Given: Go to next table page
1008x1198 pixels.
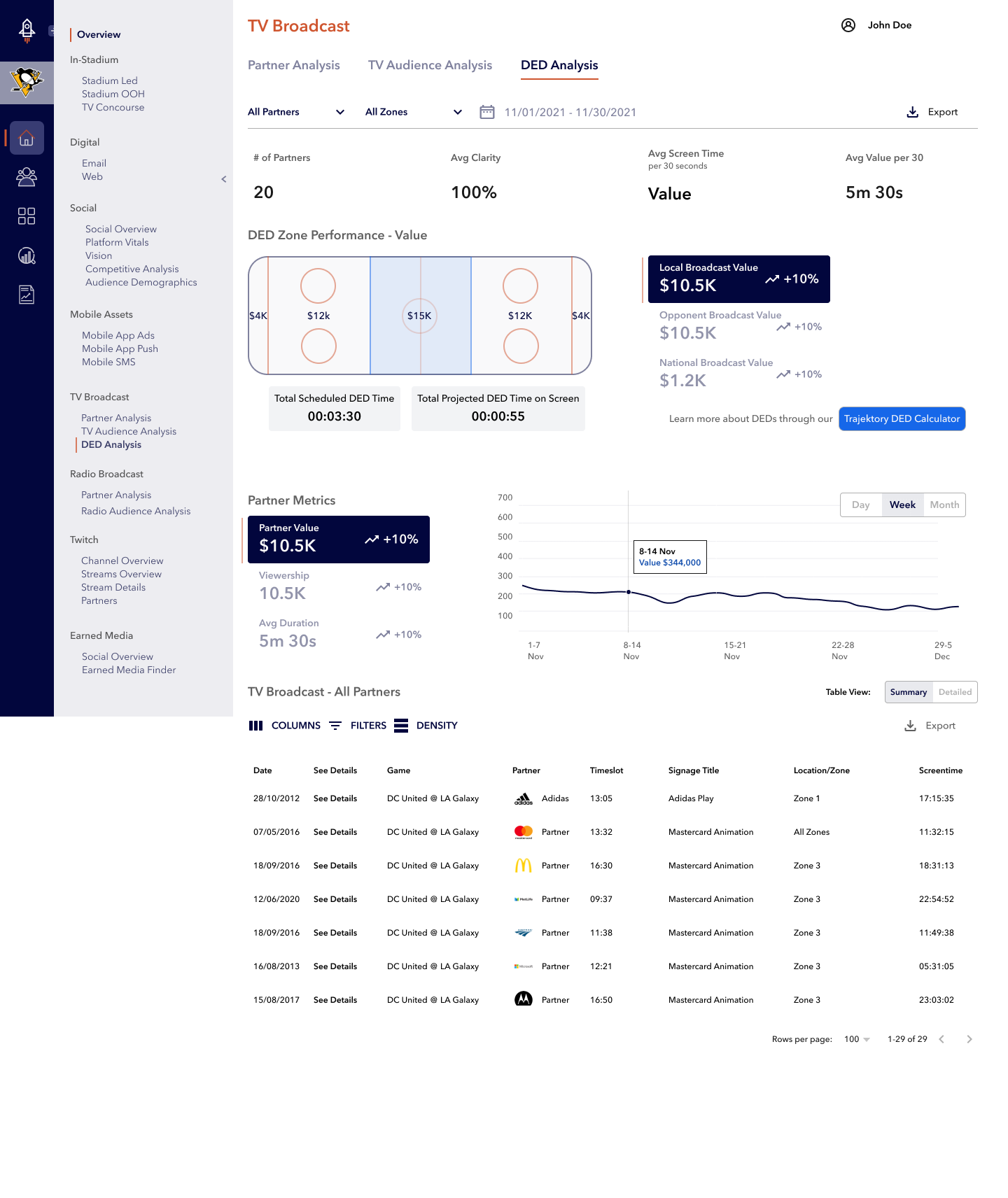Looking at the screenshot, I should 969,1039.
